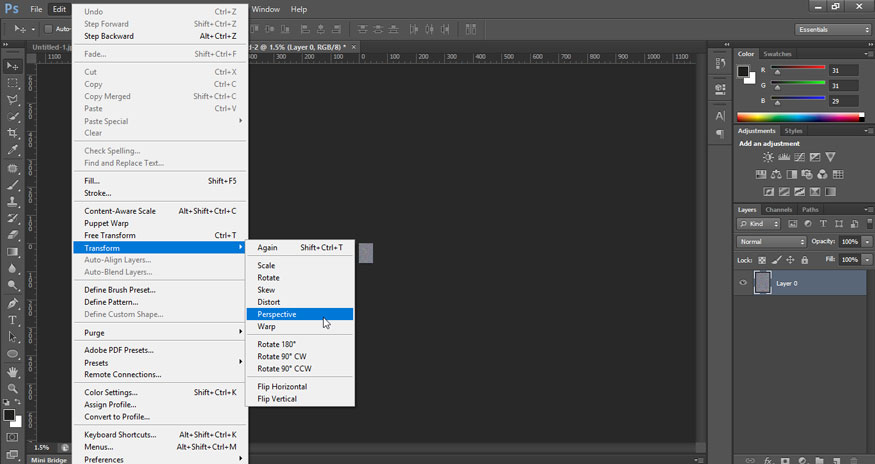
Task: Open the Fill slider dropdown arrow
Action: point(867,260)
